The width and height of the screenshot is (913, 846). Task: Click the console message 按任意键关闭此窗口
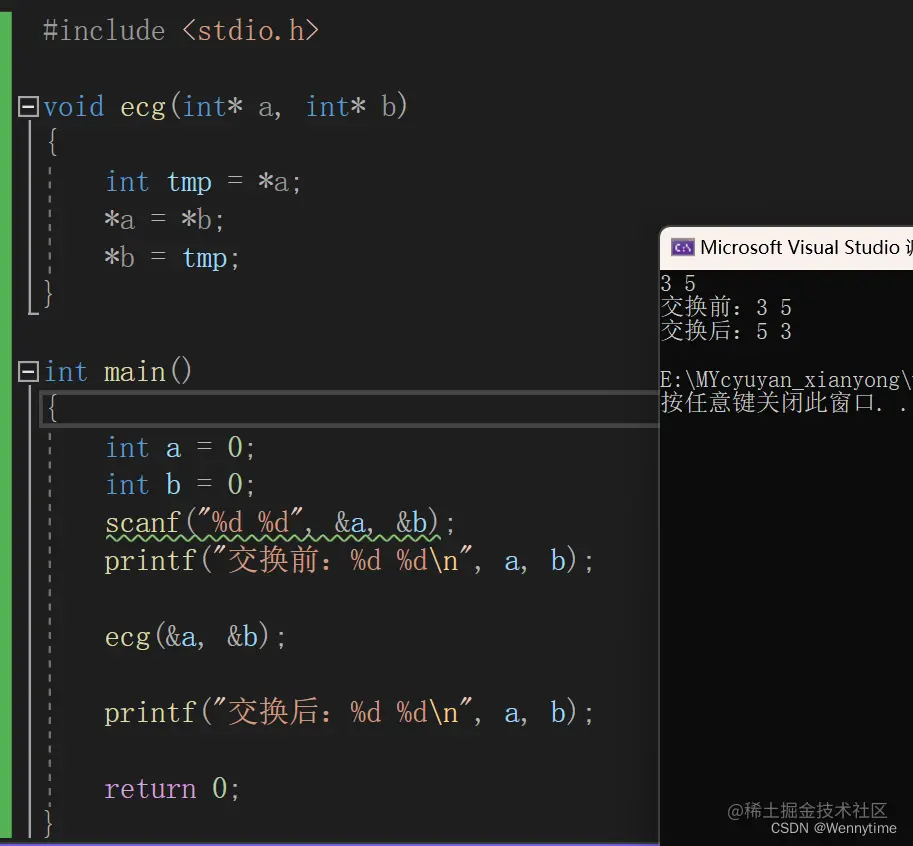click(x=784, y=402)
